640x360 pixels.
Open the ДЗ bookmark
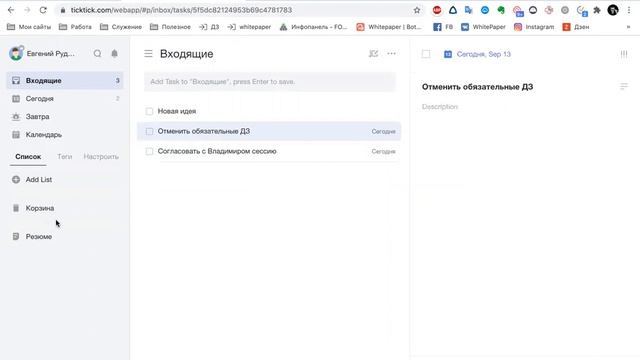tap(209, 27)
